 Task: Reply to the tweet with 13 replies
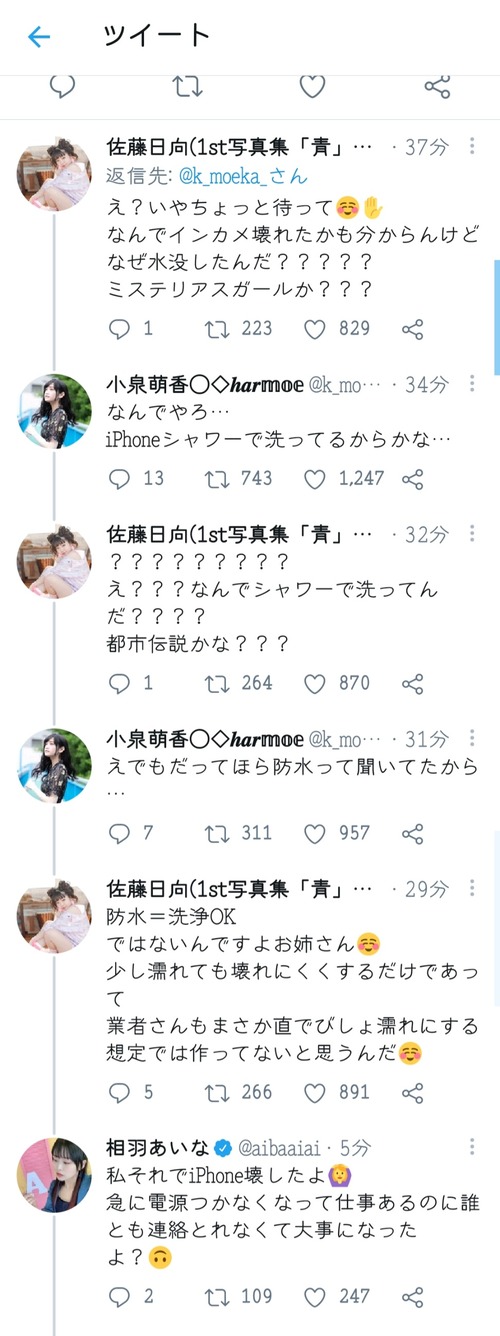click(119, 478)
